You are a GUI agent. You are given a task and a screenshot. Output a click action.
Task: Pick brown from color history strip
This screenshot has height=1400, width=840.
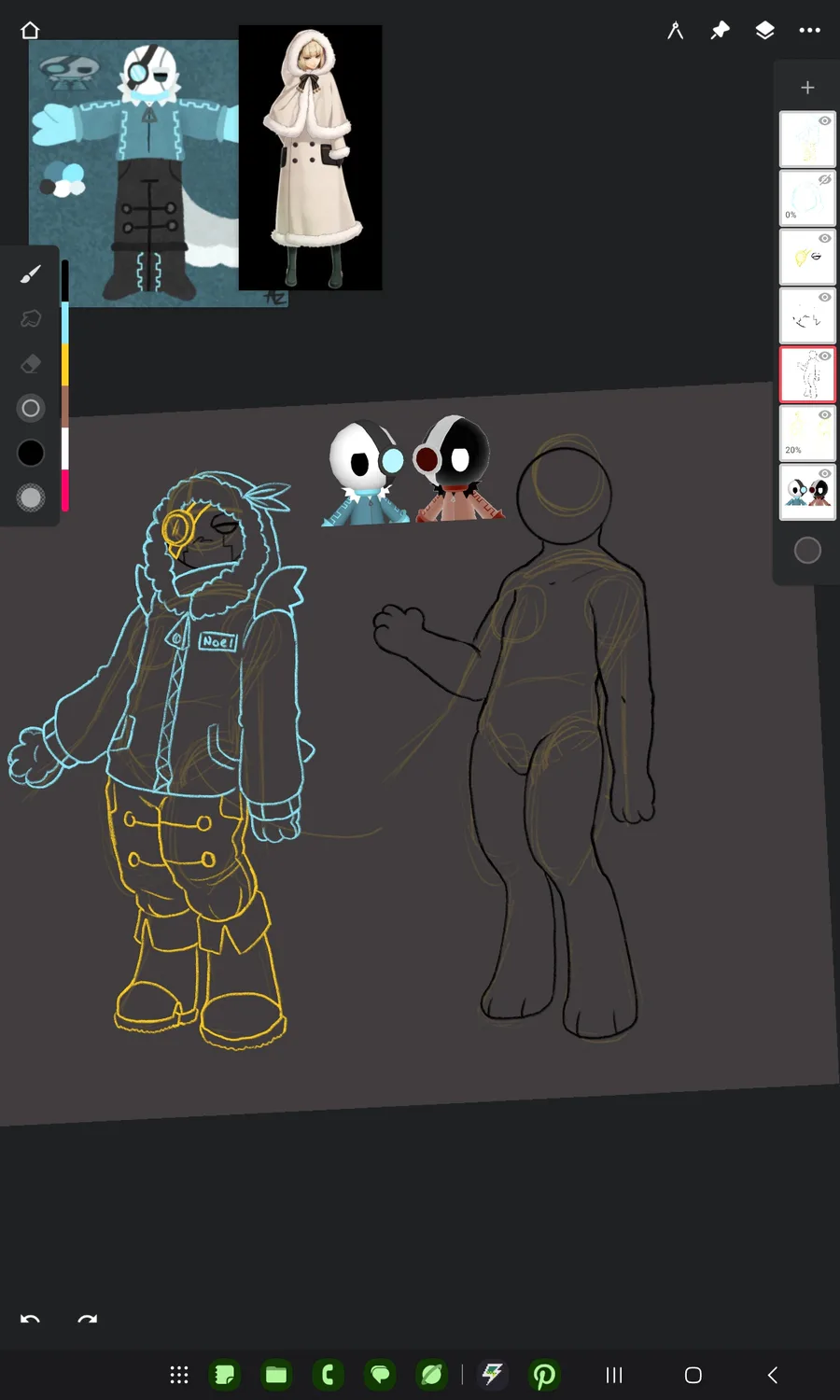point(65,407)
